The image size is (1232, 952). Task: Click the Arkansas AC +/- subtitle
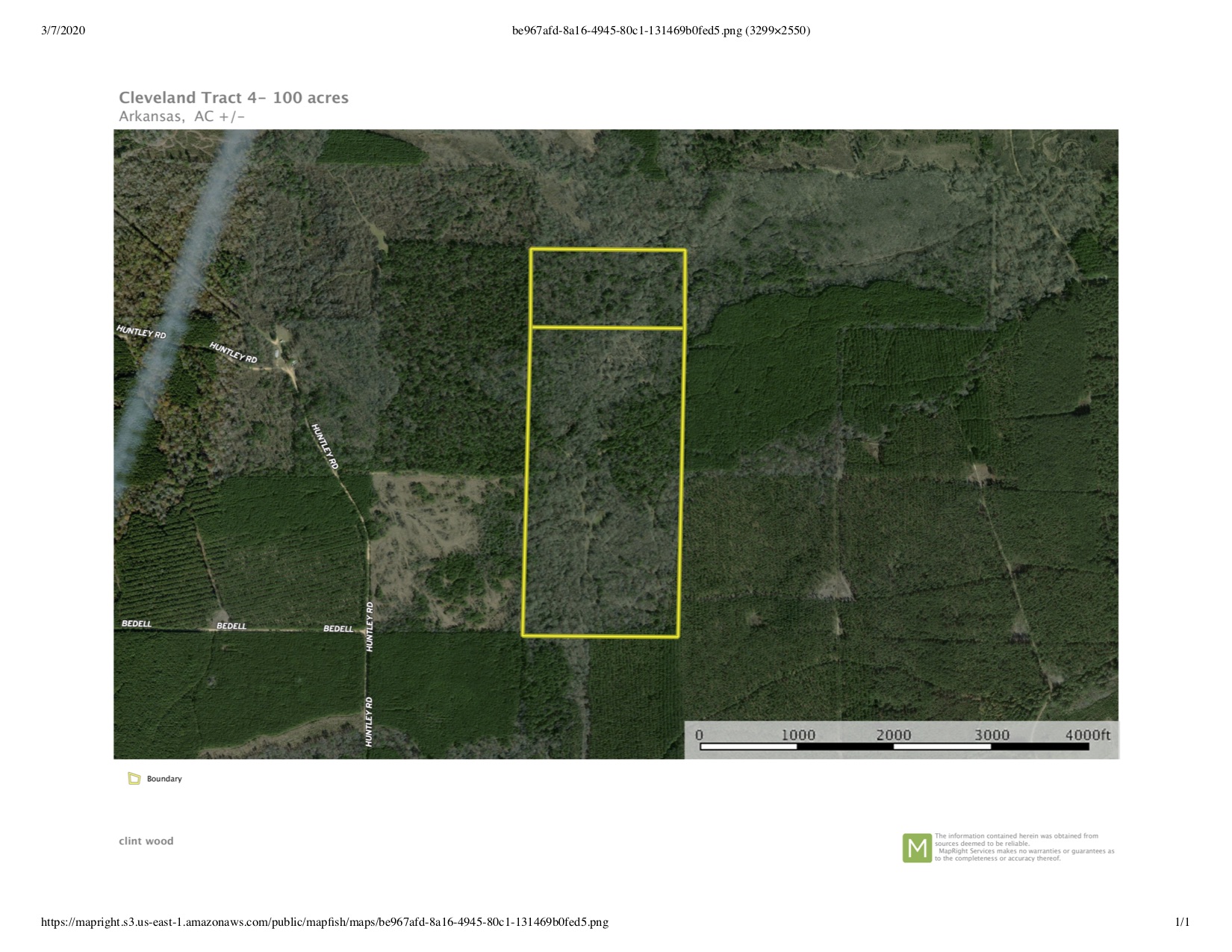182,116
